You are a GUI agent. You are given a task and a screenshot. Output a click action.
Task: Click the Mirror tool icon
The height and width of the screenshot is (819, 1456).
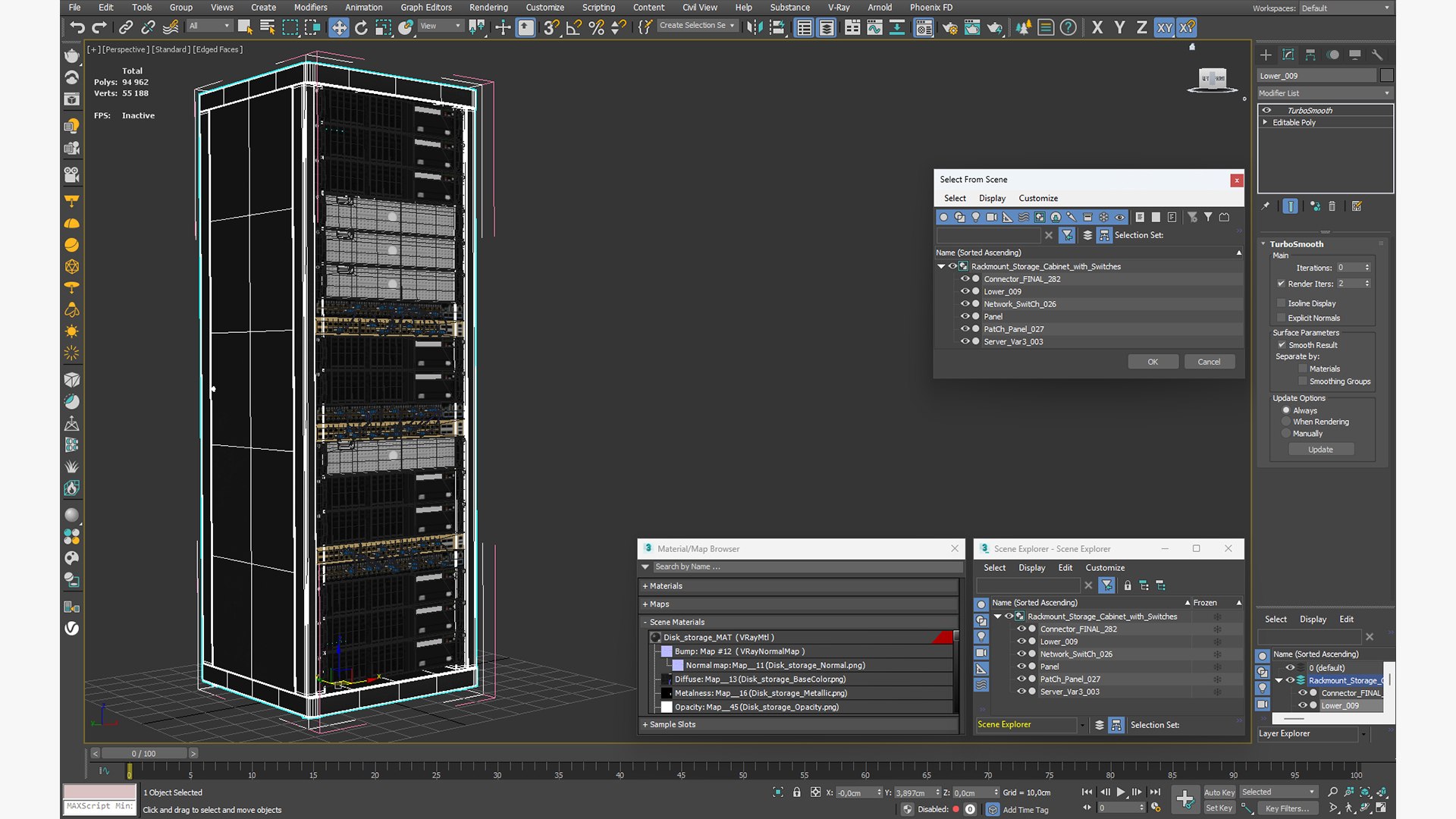(x=755, y=27)
